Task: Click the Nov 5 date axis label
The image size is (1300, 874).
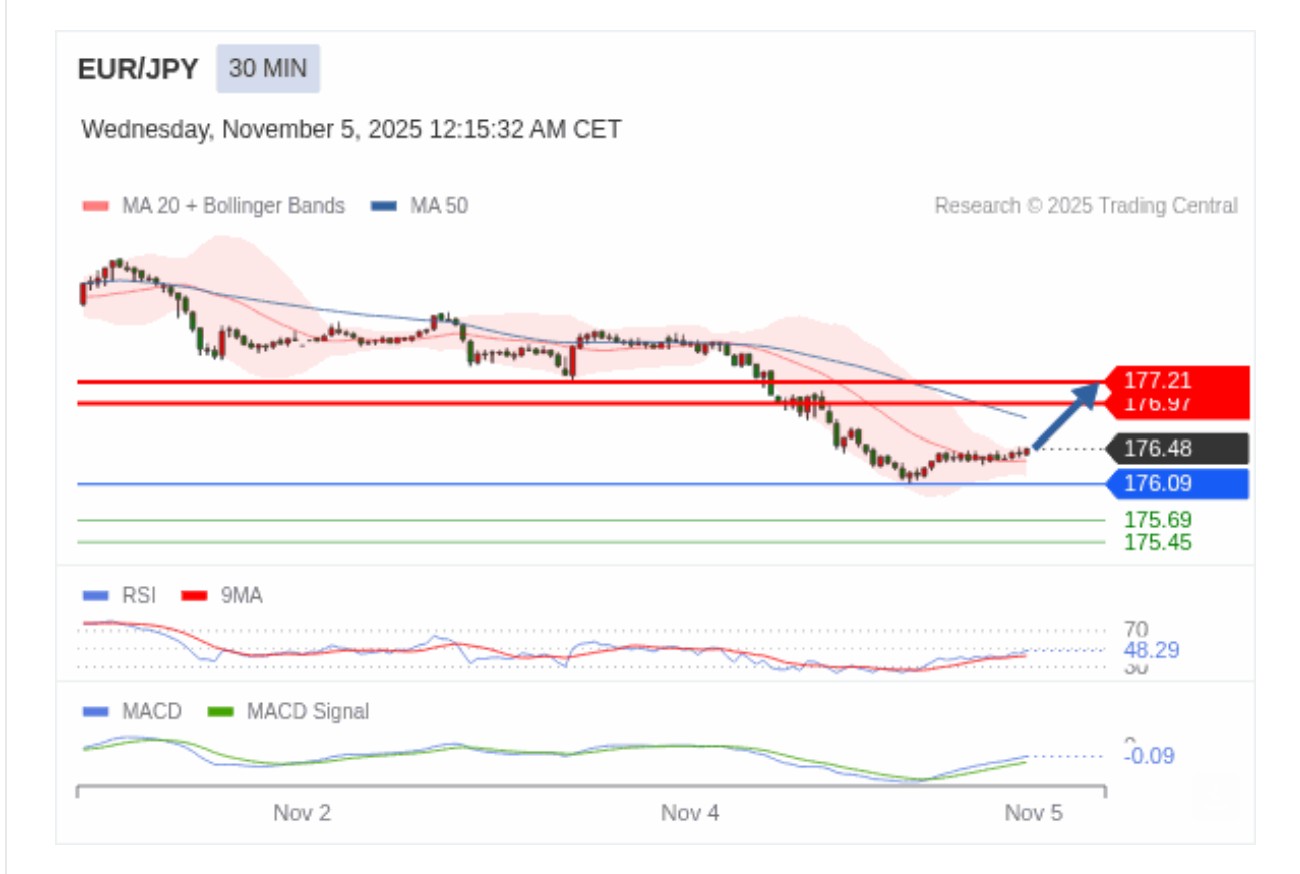Action: click(x=1033, y=813)
